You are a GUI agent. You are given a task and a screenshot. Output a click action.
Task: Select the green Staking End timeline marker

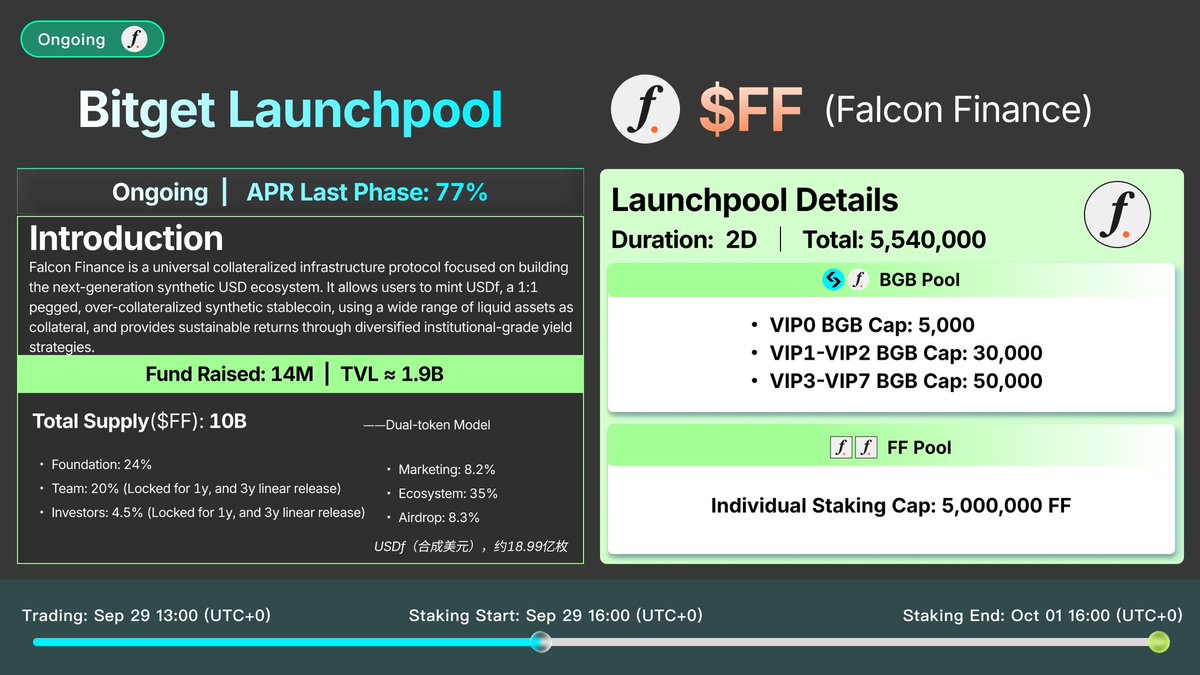[1159, 642]
